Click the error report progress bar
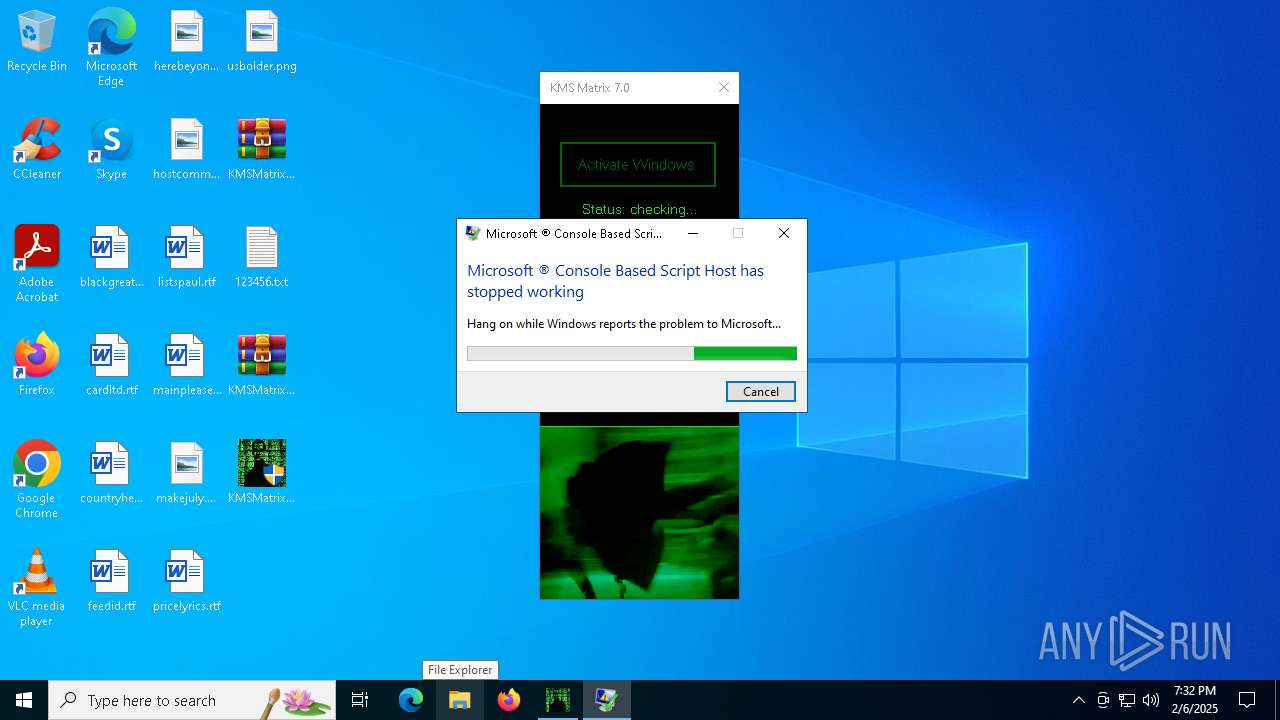The width and height of the screenshot is (1280, 720). (632, 353)
